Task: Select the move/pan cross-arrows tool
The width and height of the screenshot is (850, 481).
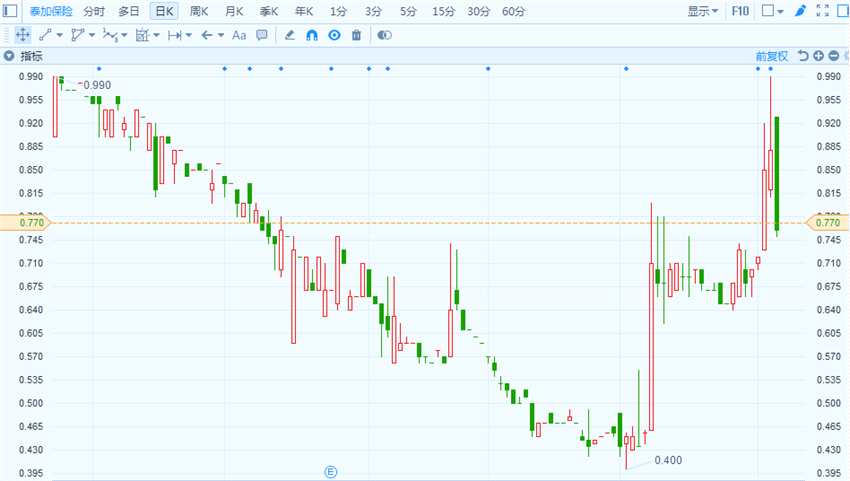Action: 23,35
